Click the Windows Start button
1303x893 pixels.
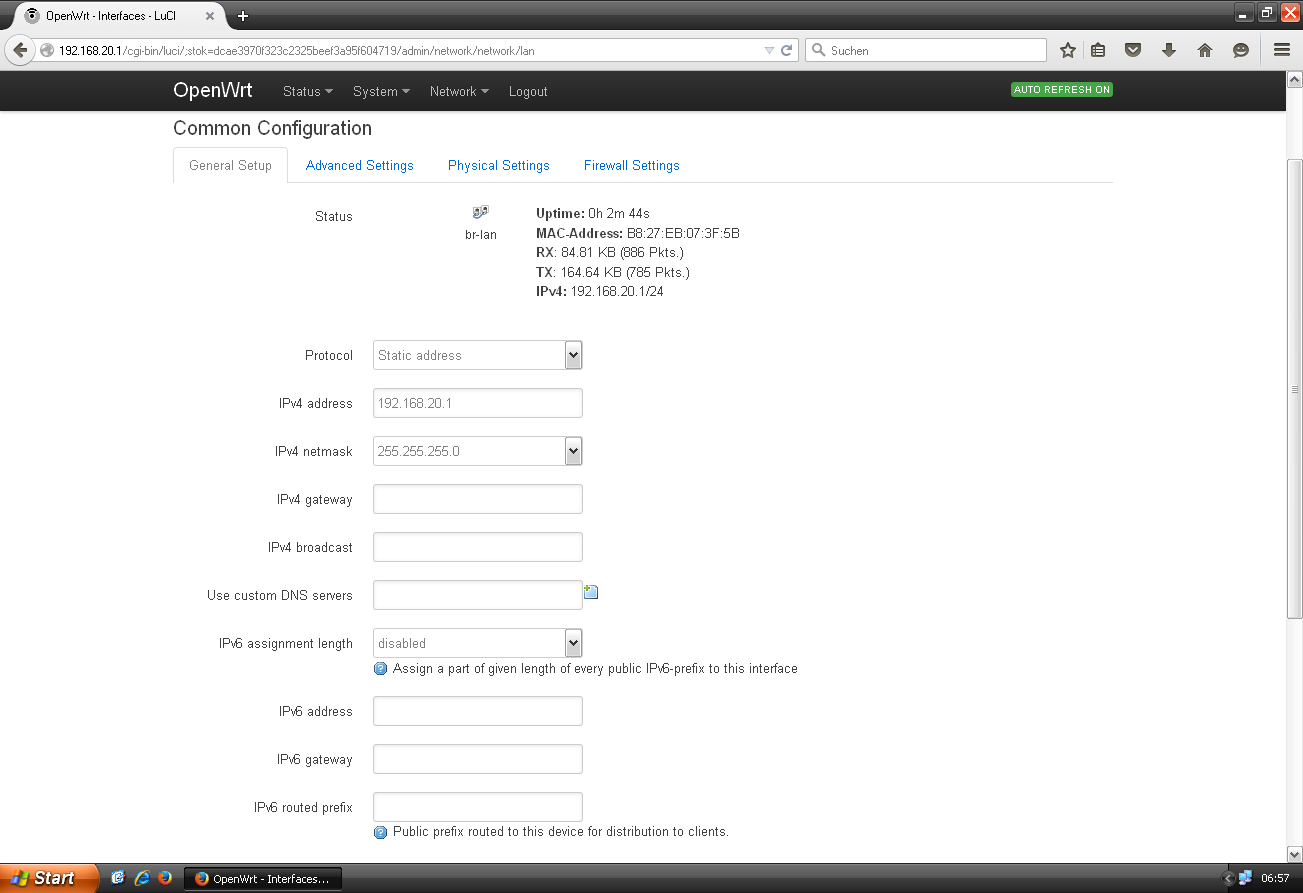(x=48, y=878)
